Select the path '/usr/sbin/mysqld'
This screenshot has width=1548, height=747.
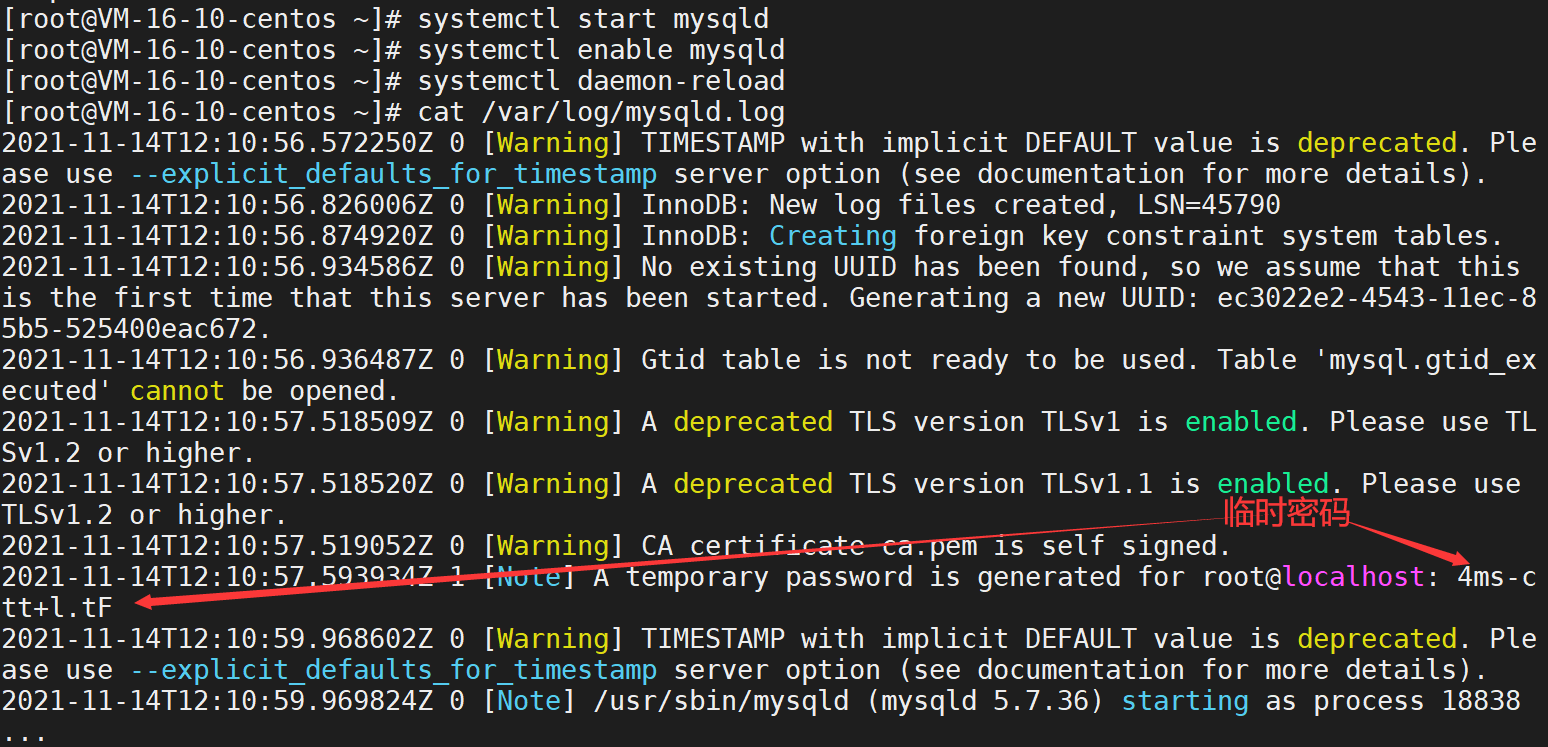(x=721, y=700)
